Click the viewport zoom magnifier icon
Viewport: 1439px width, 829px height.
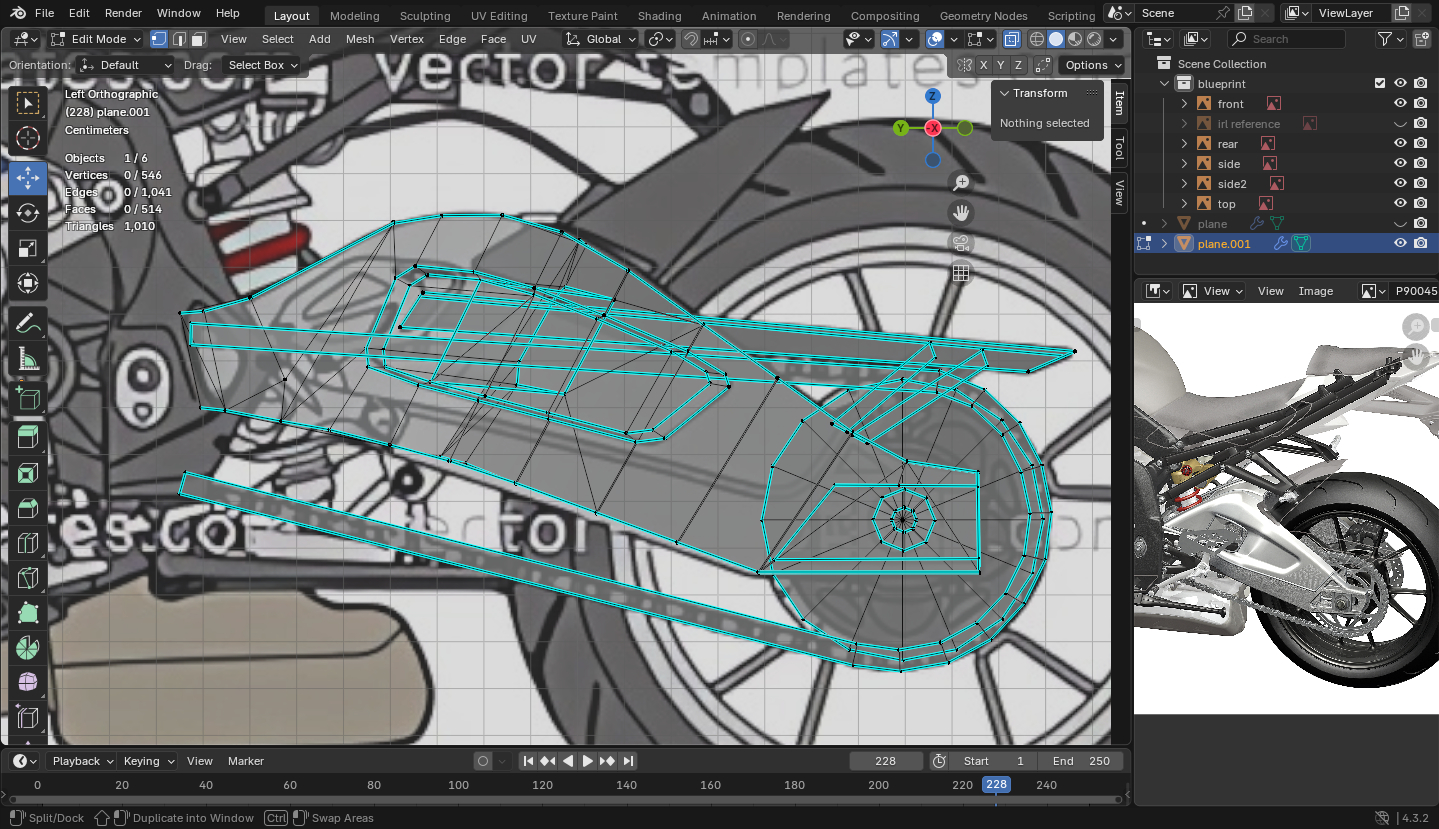point(961,183)
